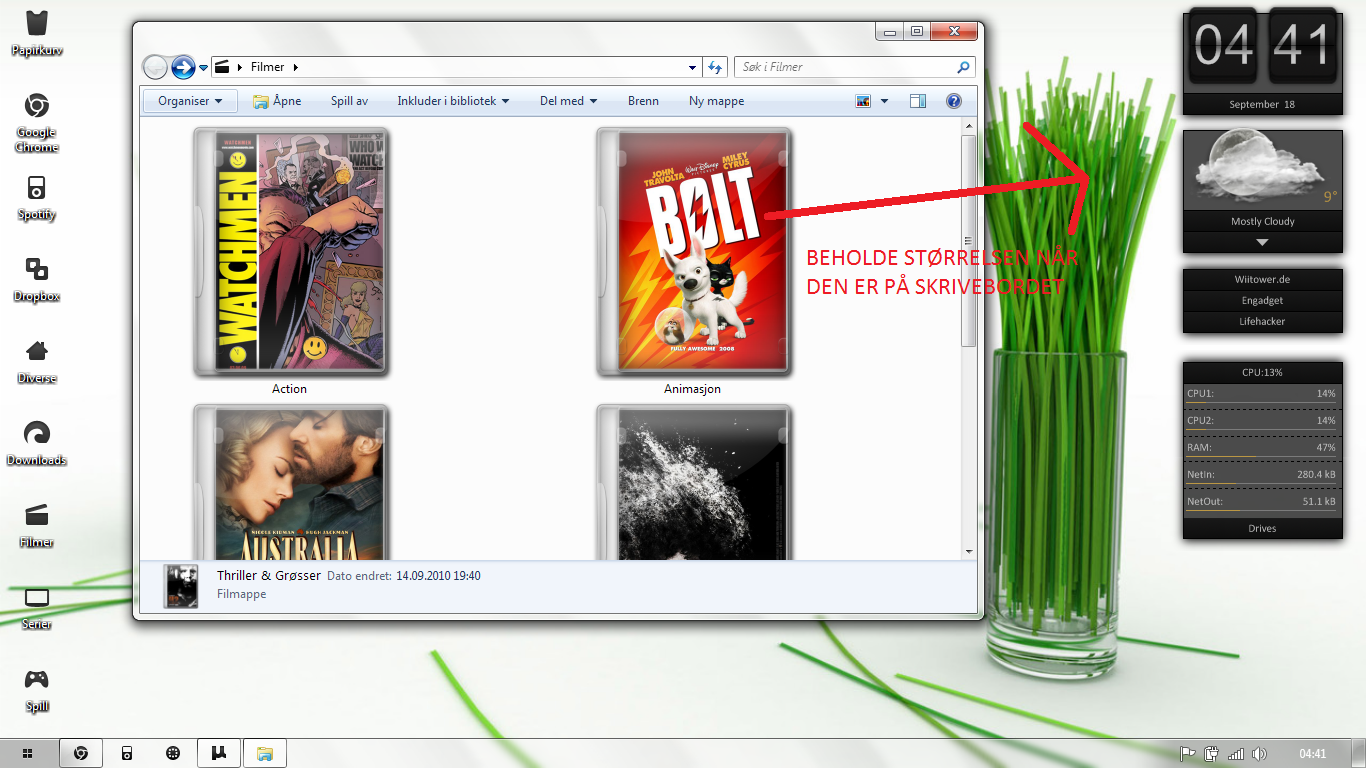Open Action Center flag in system tray
Viewport: 1366px width, 768px height.
coord(1189,754)
